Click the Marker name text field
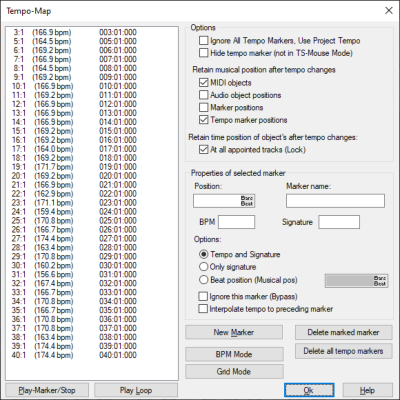 pos(335,201)
